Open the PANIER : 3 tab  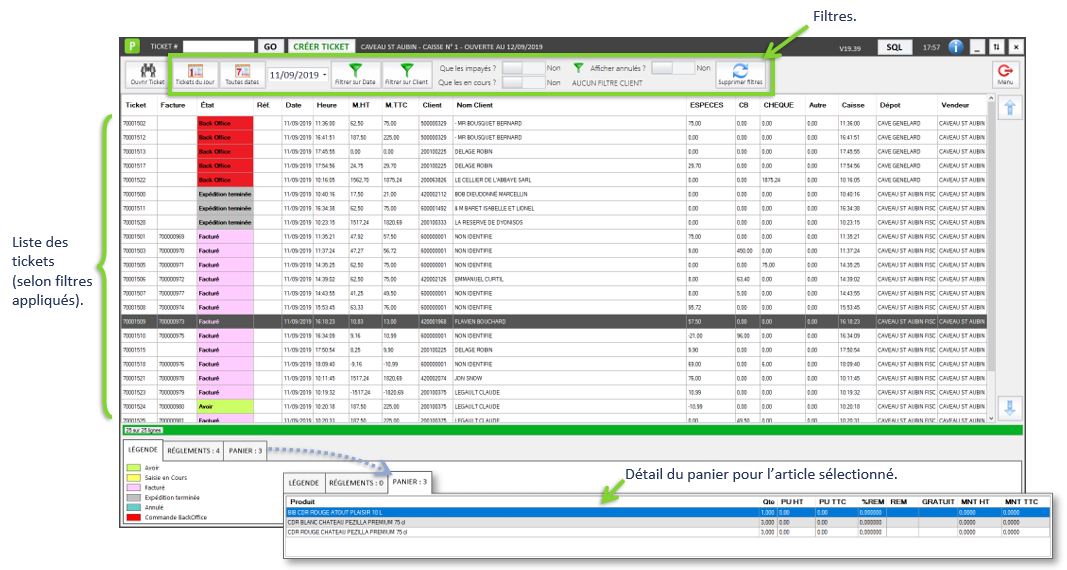(x=246, y=451)
